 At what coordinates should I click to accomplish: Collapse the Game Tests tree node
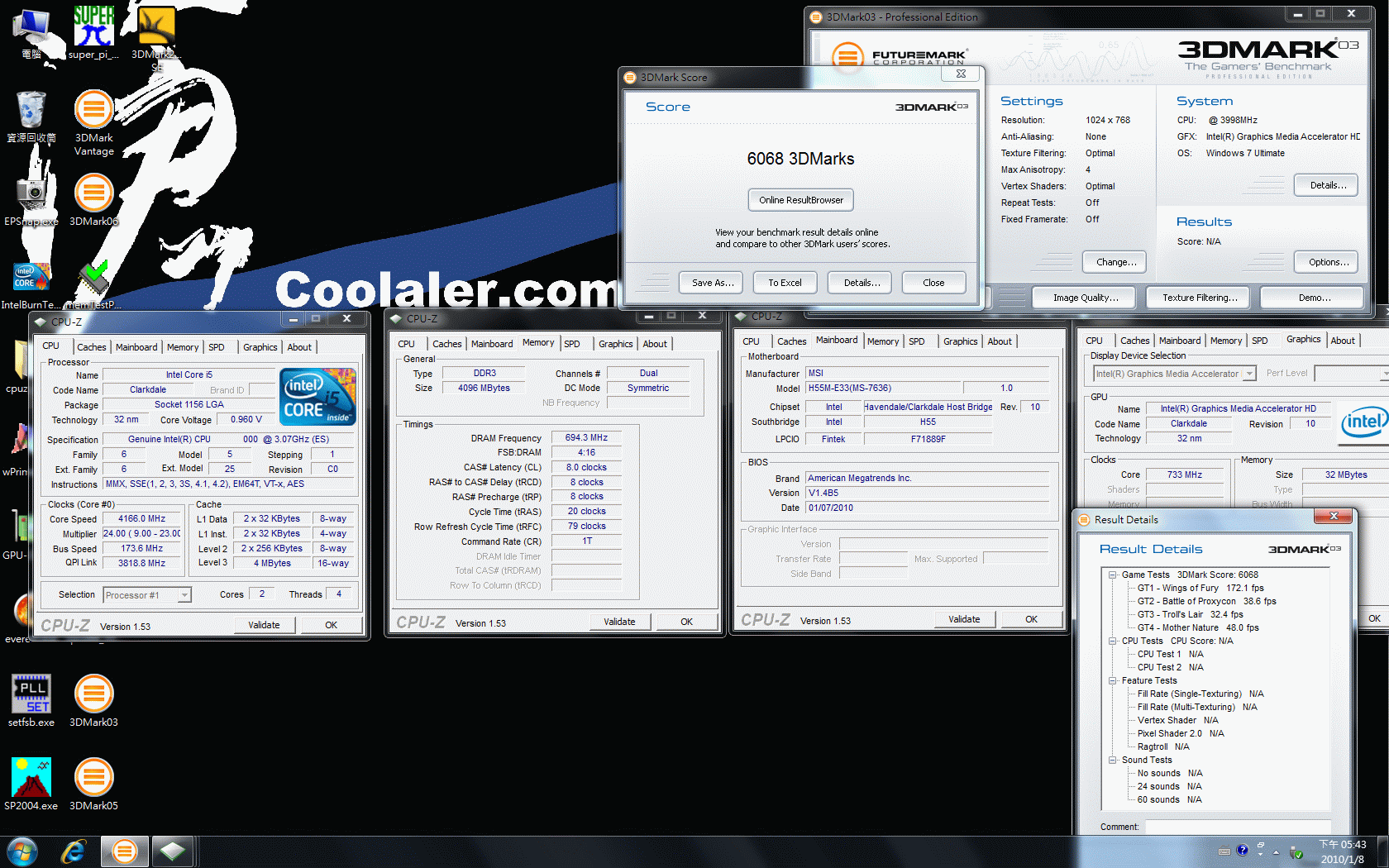[1113, 575]
